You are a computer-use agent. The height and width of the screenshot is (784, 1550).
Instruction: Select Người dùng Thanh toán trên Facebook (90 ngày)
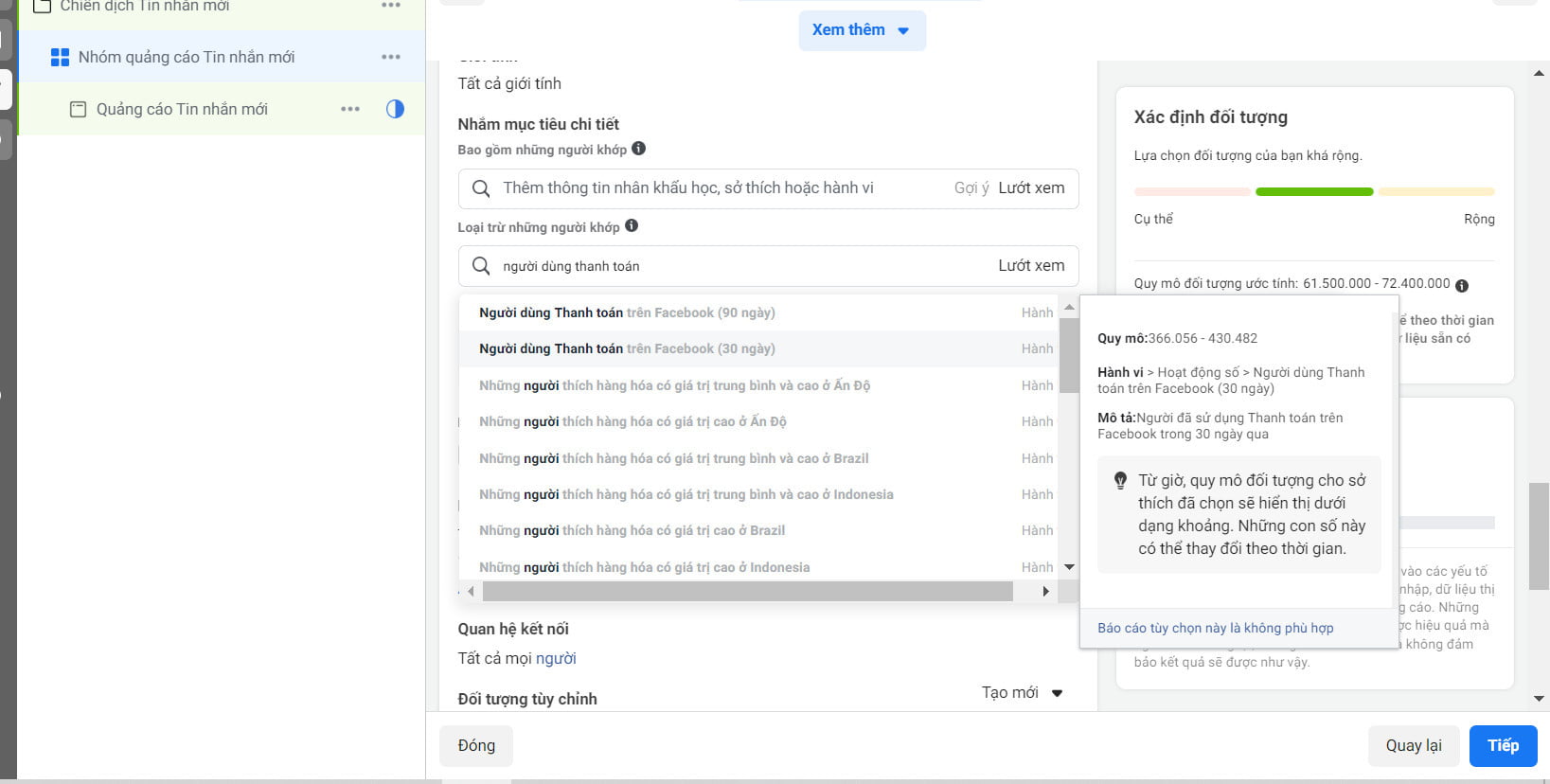pyautogui.click(x=758, y=312)
